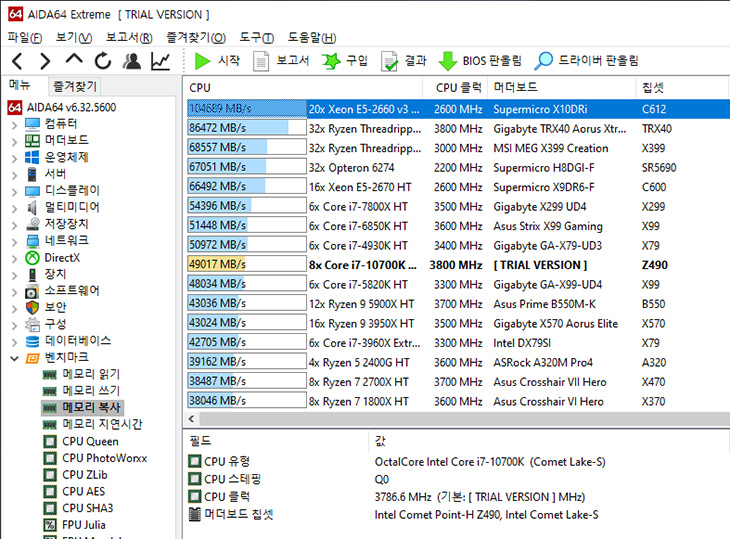Click BIOS 판올림 download arrow
Viewport: 730px width, 539px height.
pyautogui.click(x=480, y=61)
